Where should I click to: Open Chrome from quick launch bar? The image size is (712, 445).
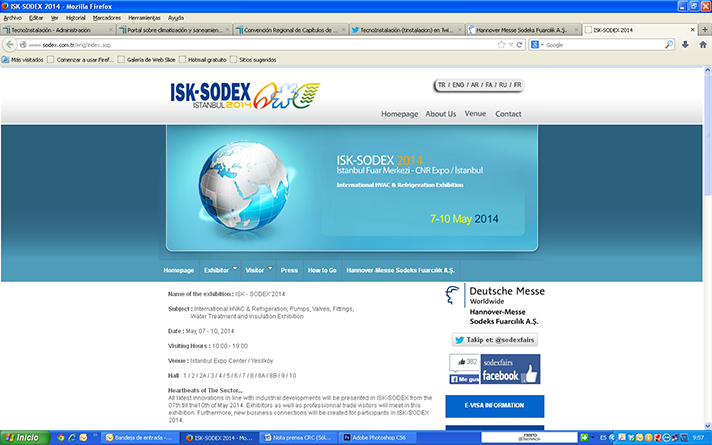(61, 438)
